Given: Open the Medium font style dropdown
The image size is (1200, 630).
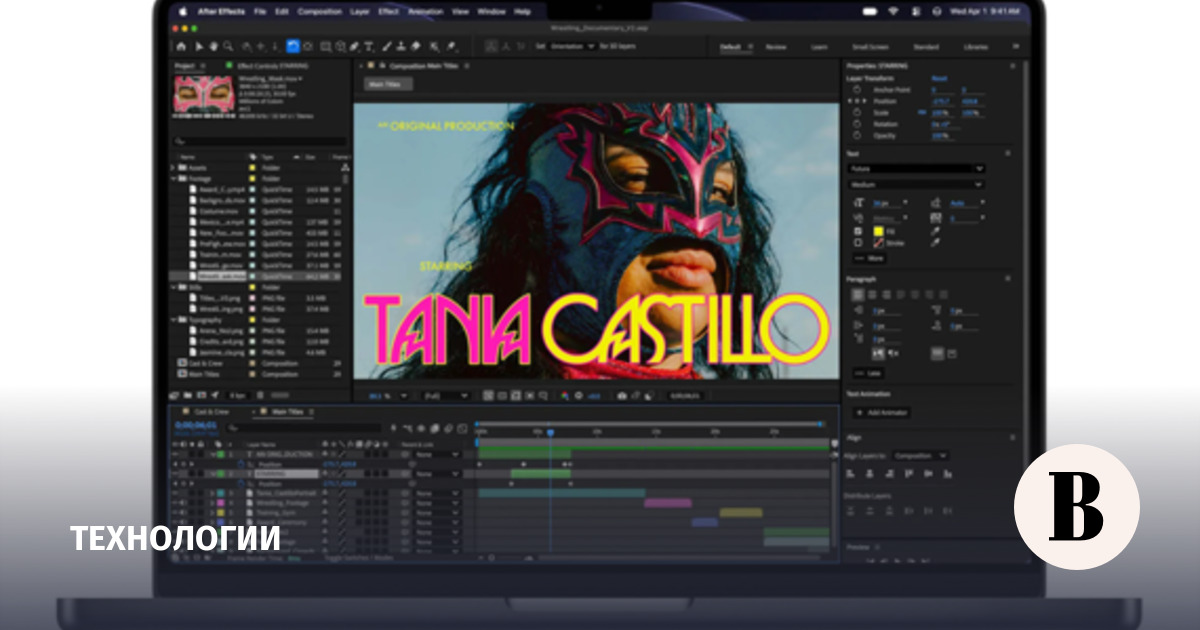Looking at the screenshot, I should [x=916, y=185].
